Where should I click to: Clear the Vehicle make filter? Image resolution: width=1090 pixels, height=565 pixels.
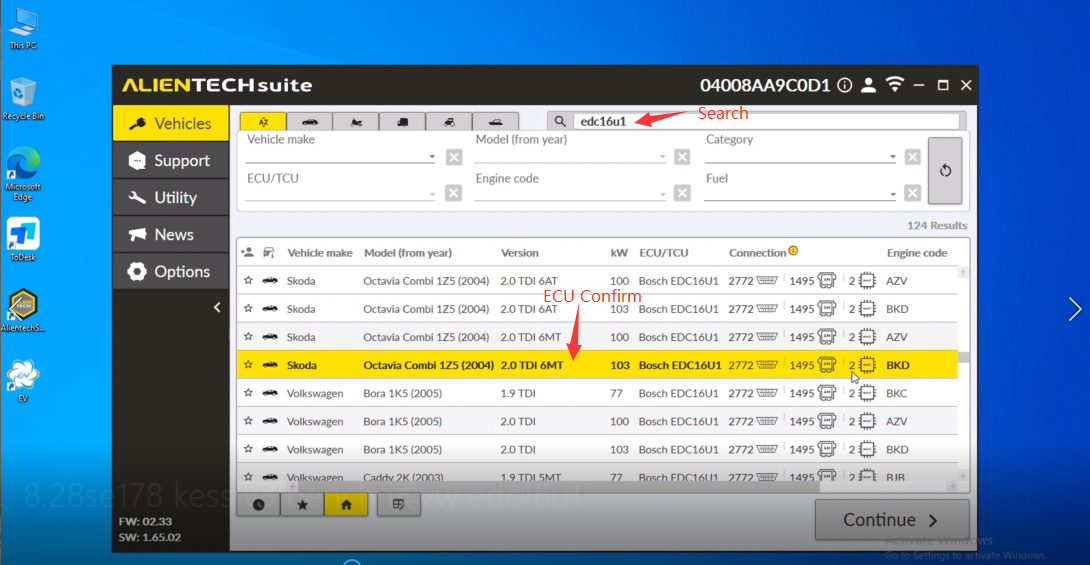[x=454, y=157]
